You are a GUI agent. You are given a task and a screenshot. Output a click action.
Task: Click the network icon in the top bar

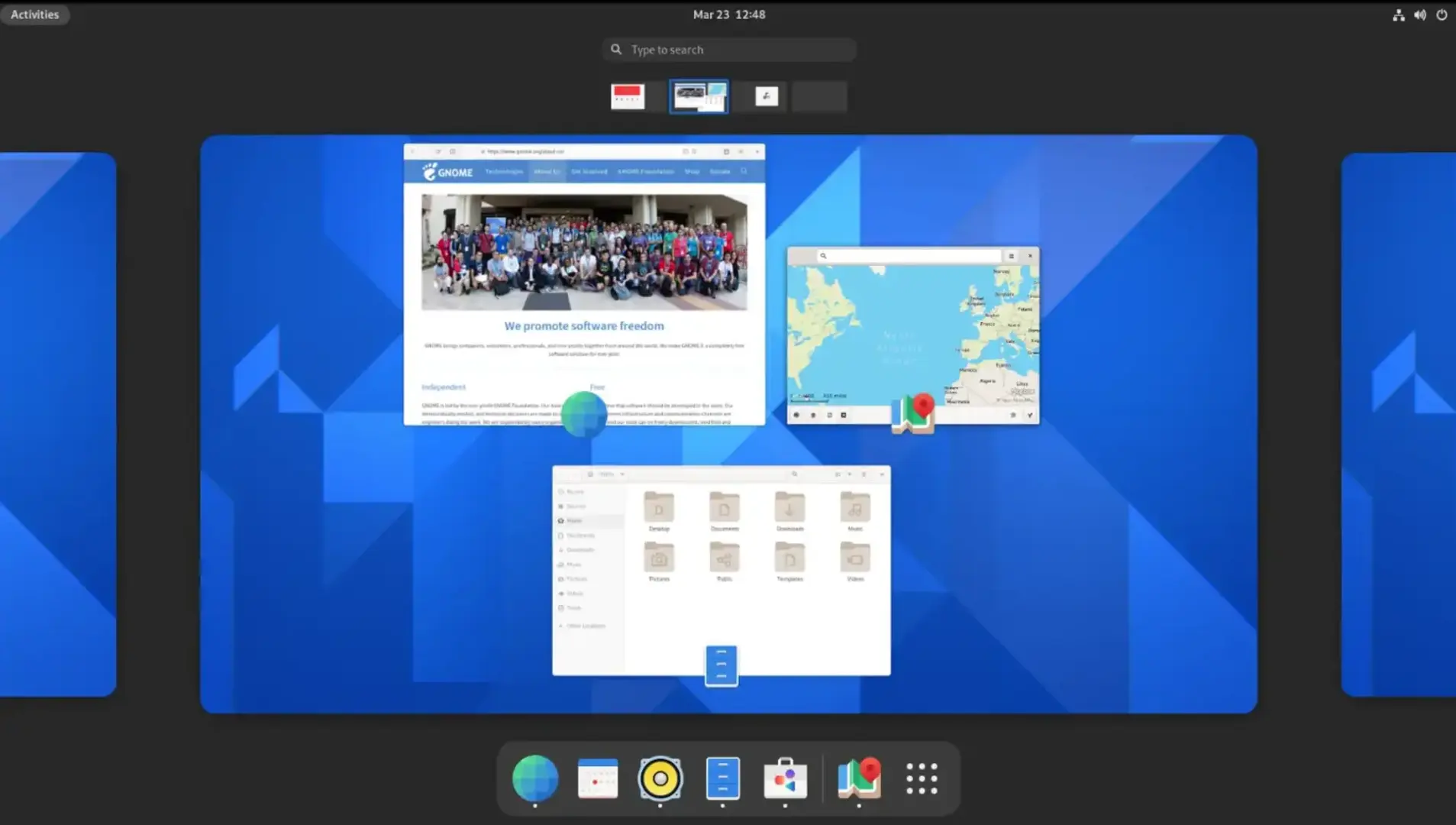pyautogui.click(x=1399, y=15)
